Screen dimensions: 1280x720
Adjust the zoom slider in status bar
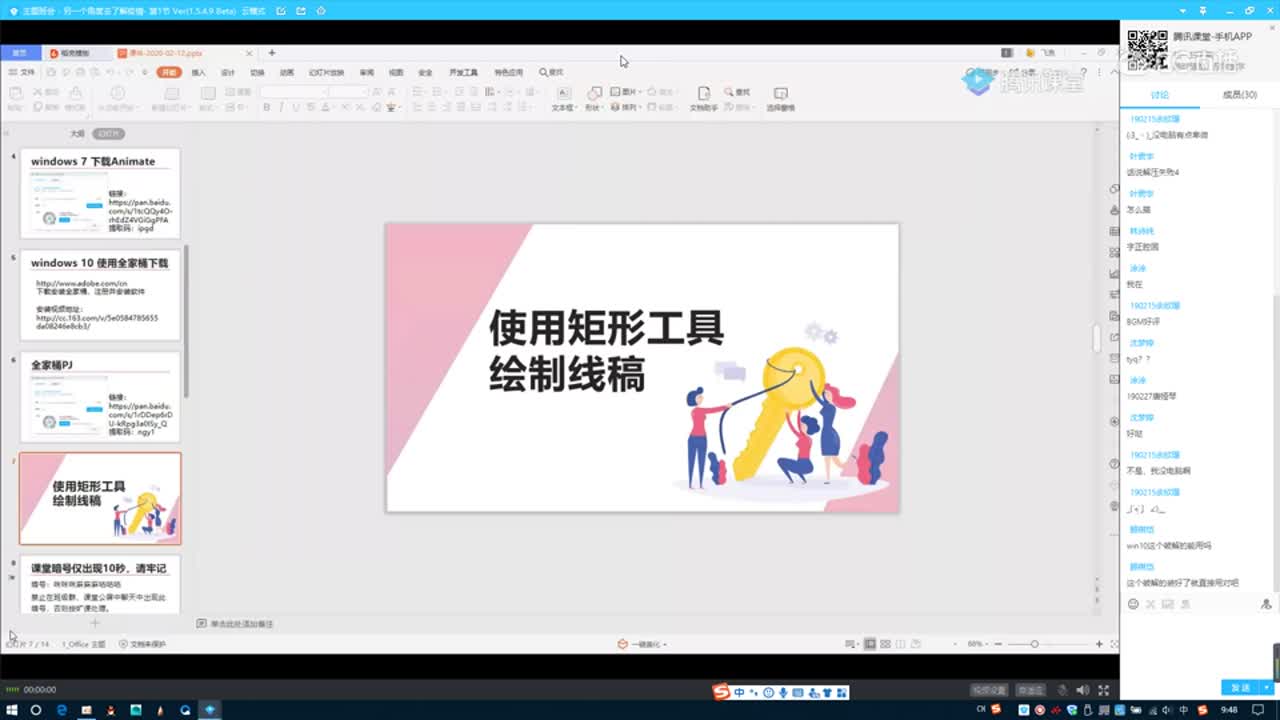pyautogui.click(x=1034, y=644)
